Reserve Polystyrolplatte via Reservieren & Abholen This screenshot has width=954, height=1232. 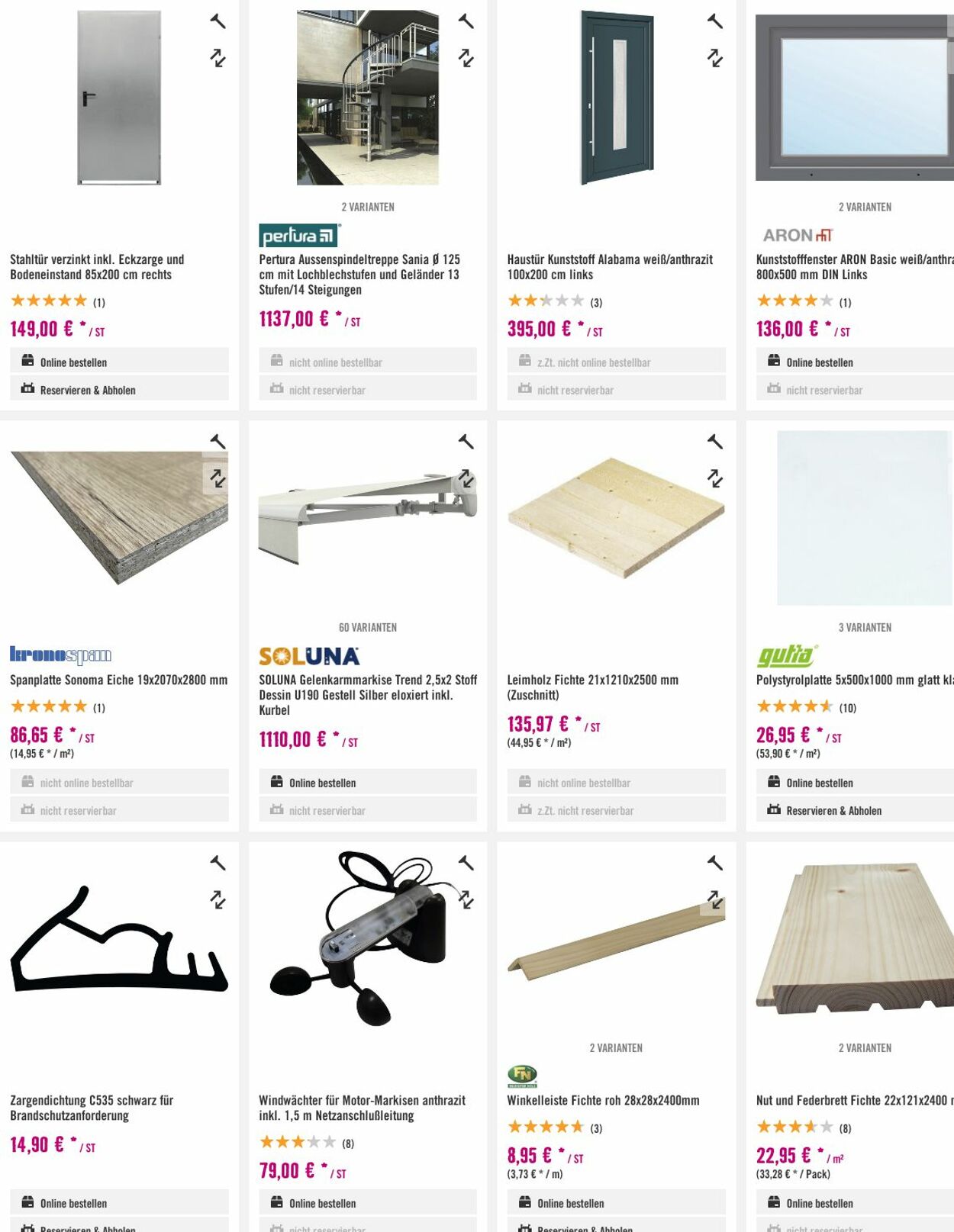pos(855,809)
